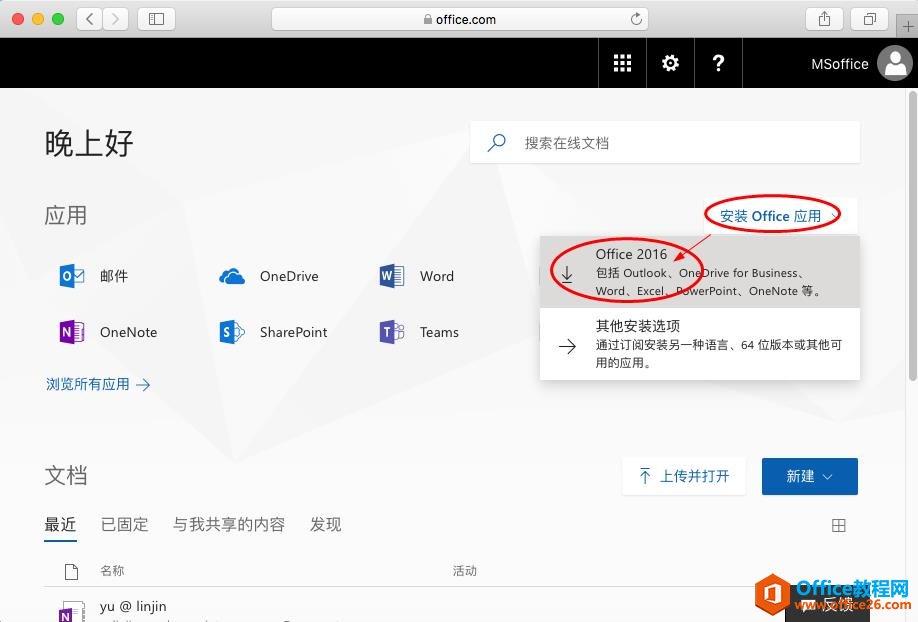Select Office 2016 install option

click(x=699, y=272)
